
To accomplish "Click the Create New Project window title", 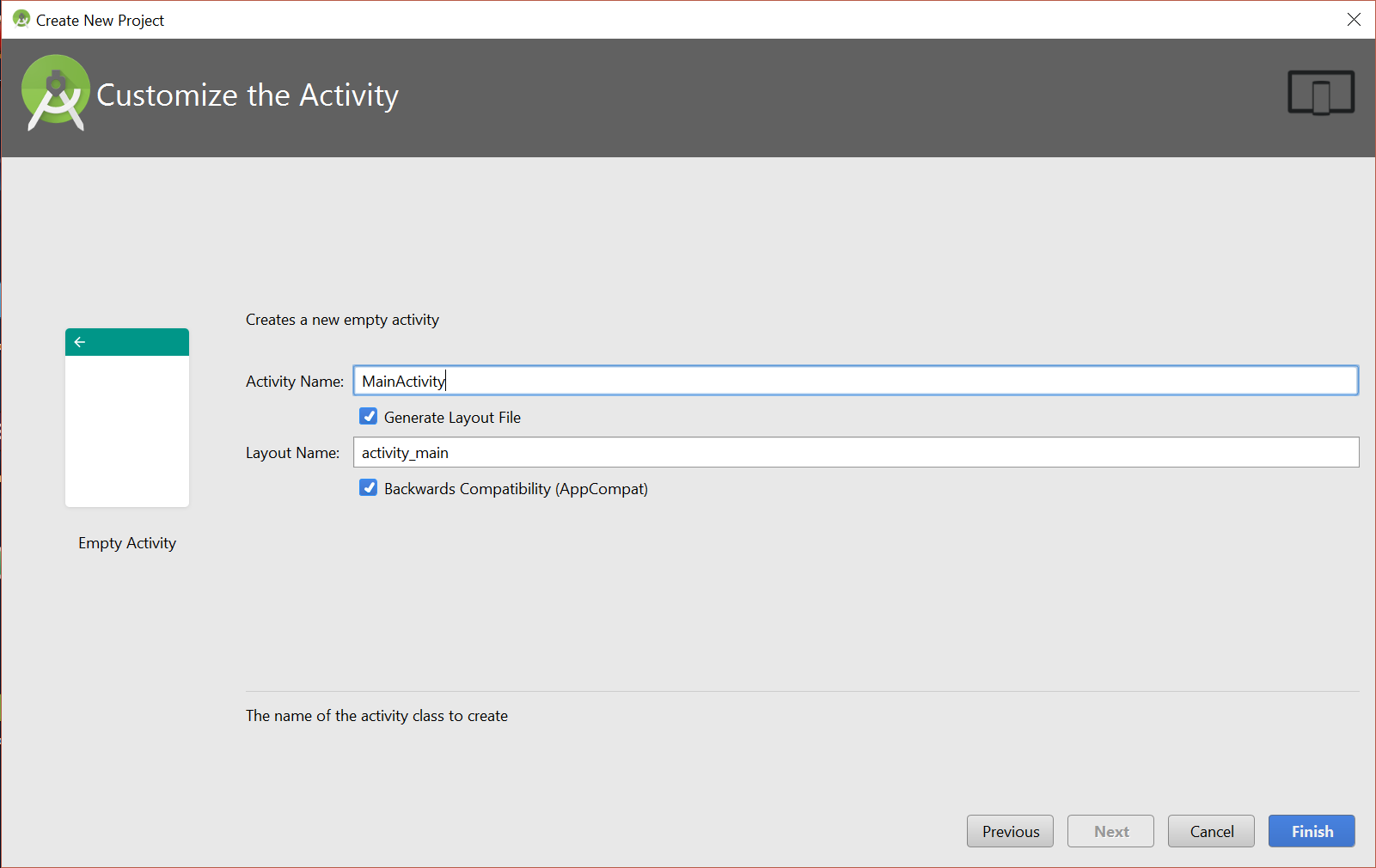I will coord(100,21).
